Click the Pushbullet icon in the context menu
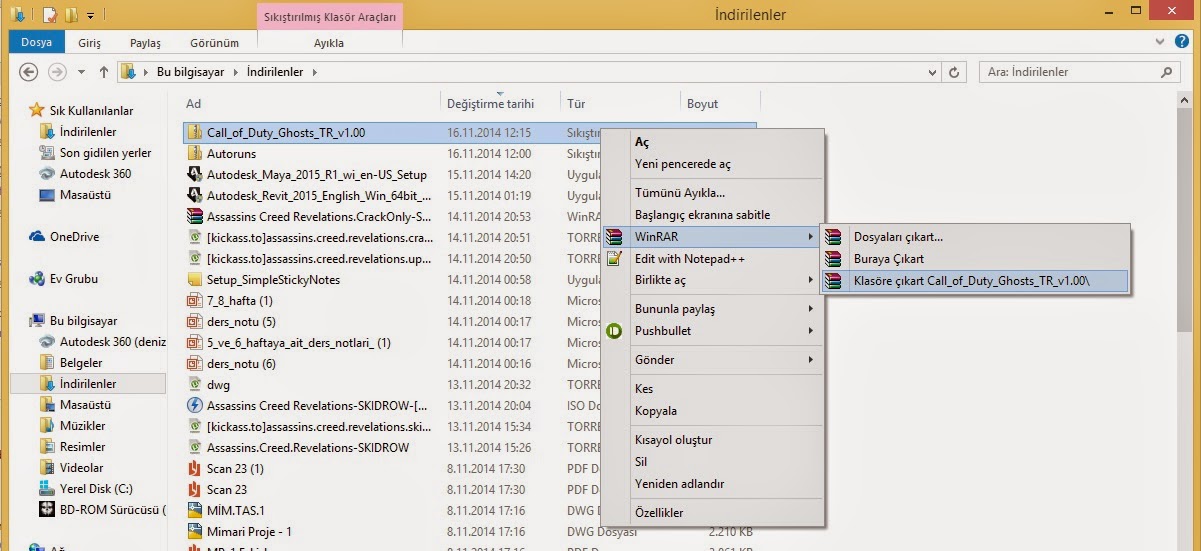1201x551 pixels. pyautogui.click(x=614, y=331)
